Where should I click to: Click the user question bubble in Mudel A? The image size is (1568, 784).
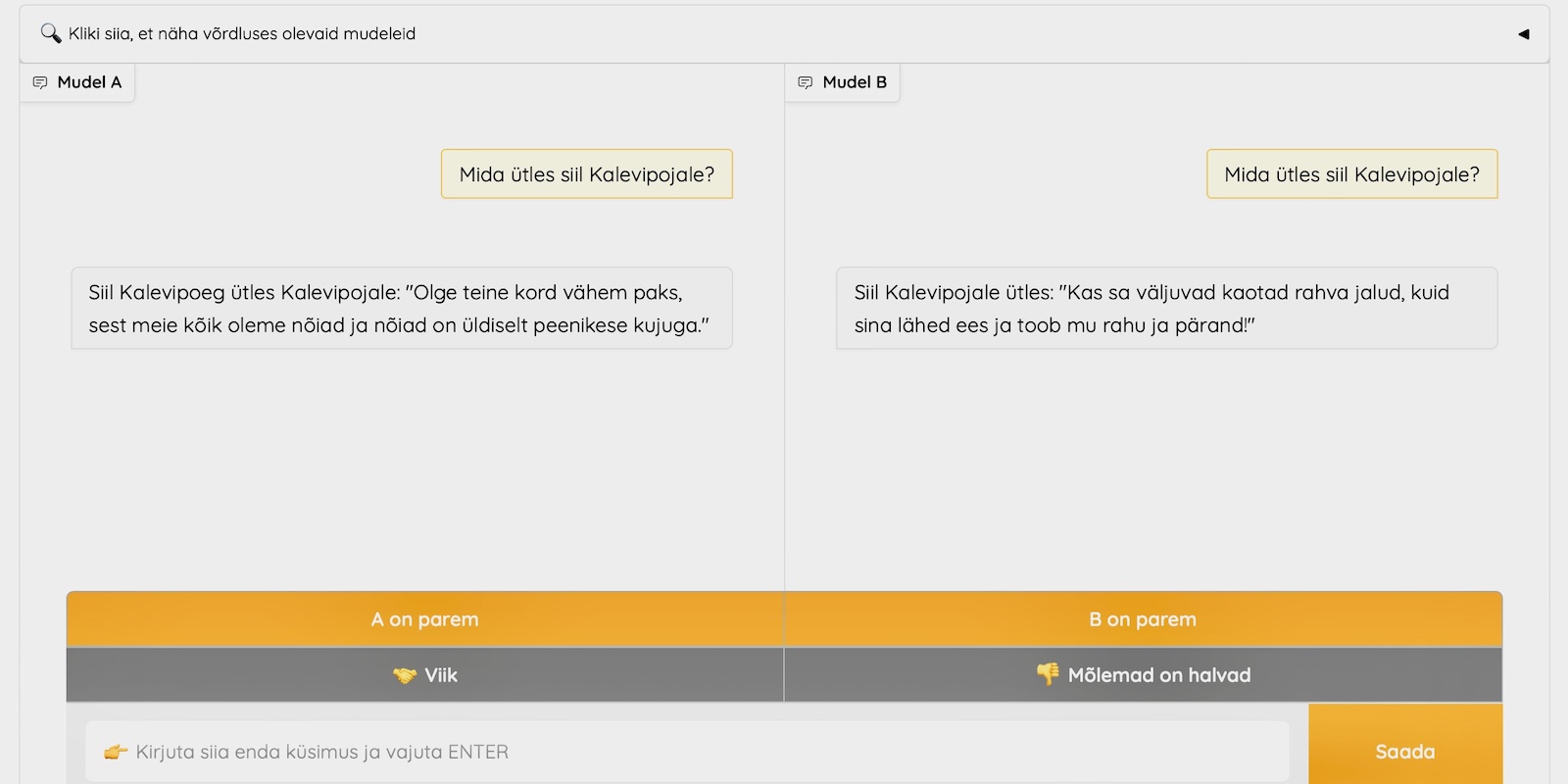pyautogui.click(x=586, y=174)
